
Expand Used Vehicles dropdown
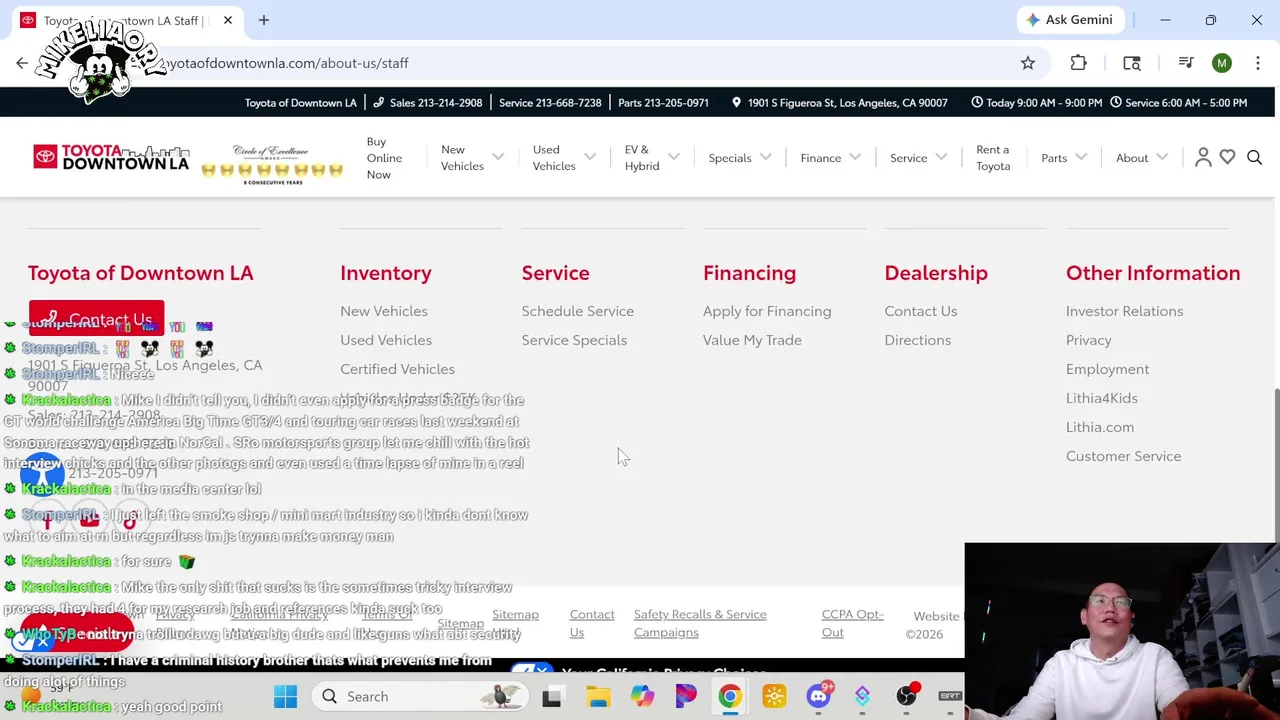[x=564, y=158]
